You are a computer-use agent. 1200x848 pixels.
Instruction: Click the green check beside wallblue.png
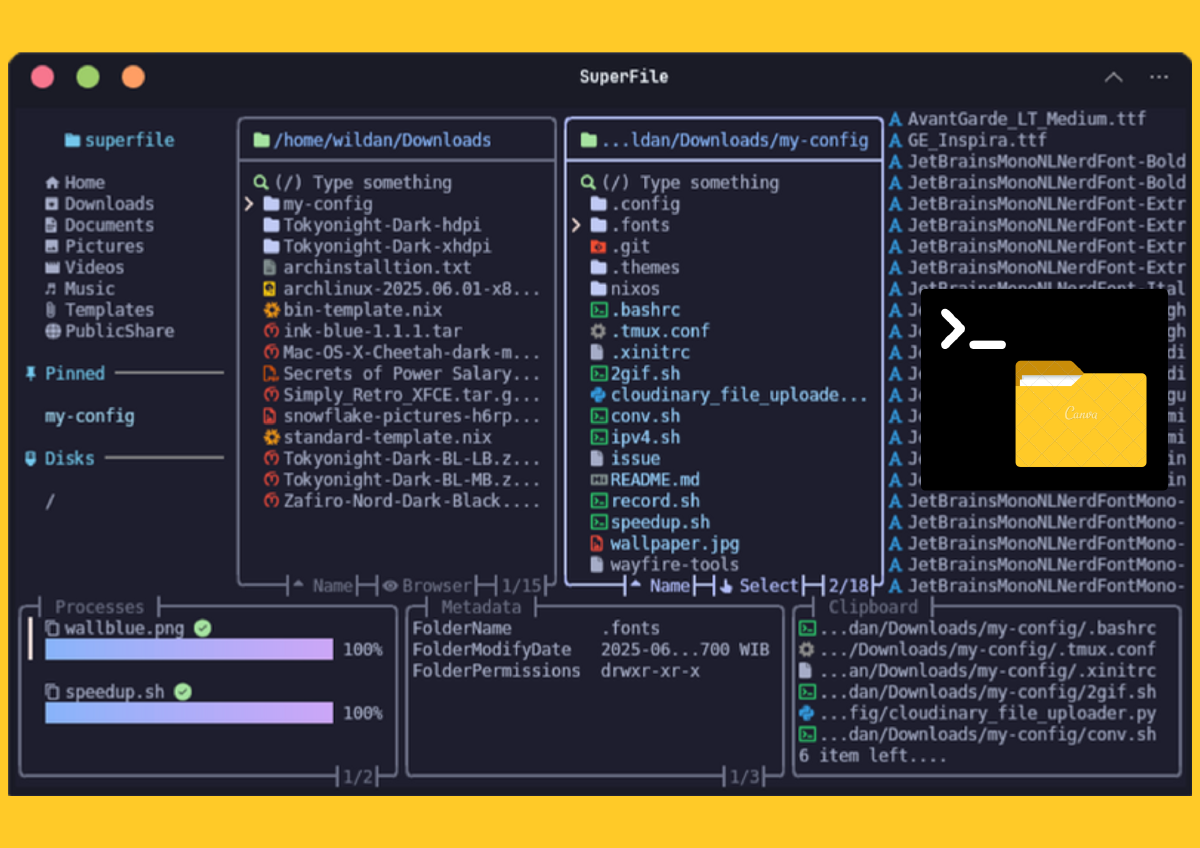[203, 628]
